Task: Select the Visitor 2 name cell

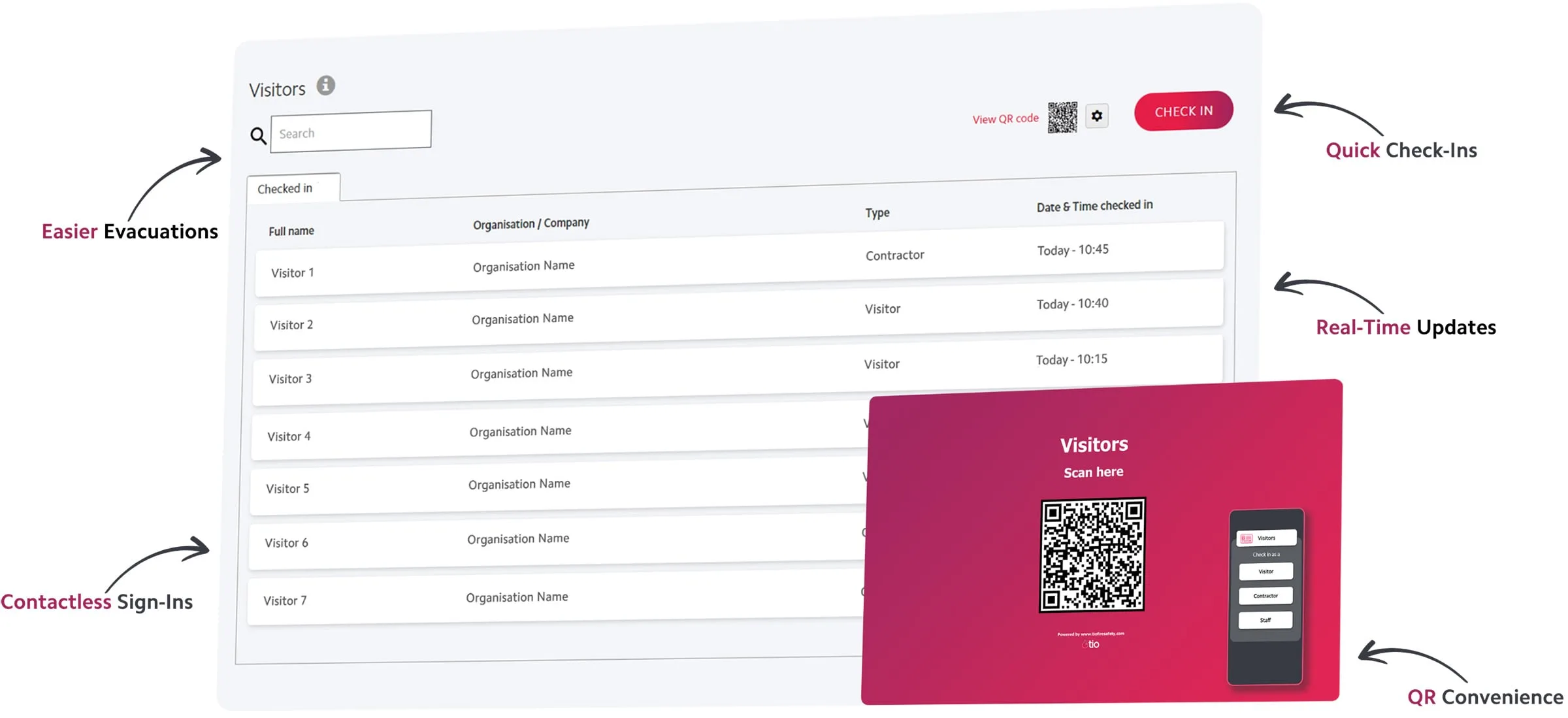Action: [291, 325]
